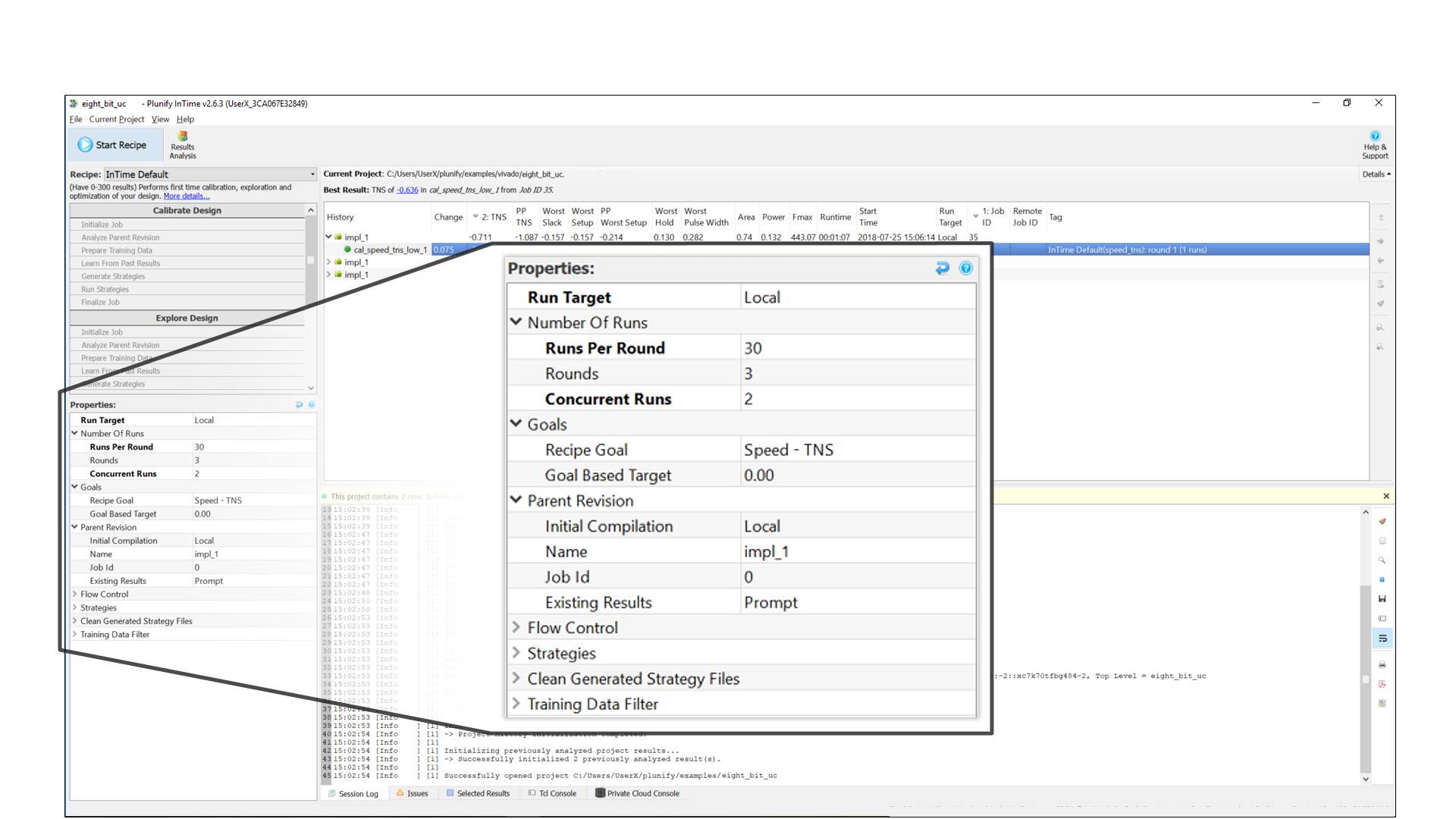Expand the second impl_1 row in History

[x=328, y=262]
